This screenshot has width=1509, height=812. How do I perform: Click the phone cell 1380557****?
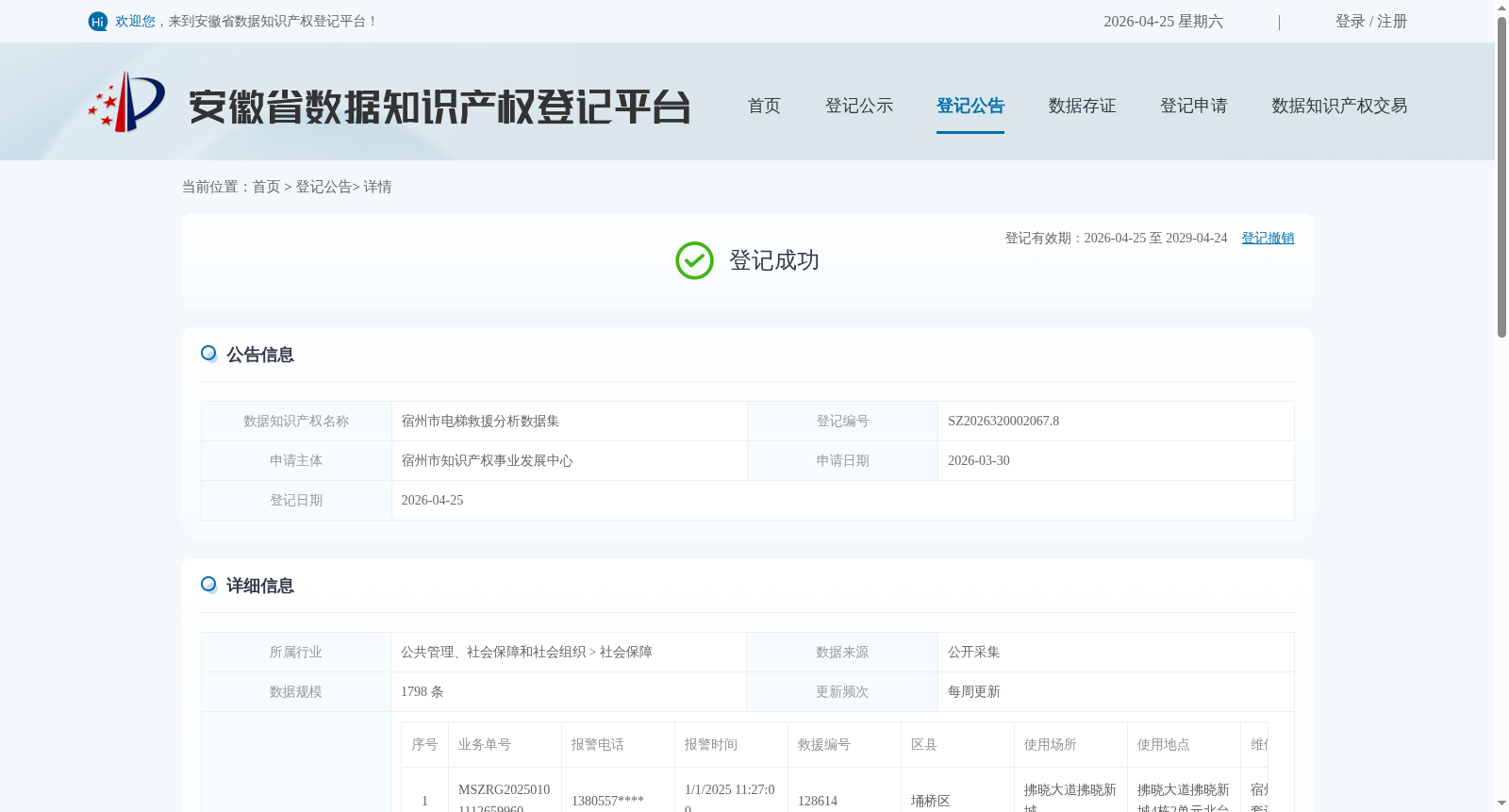607,801
